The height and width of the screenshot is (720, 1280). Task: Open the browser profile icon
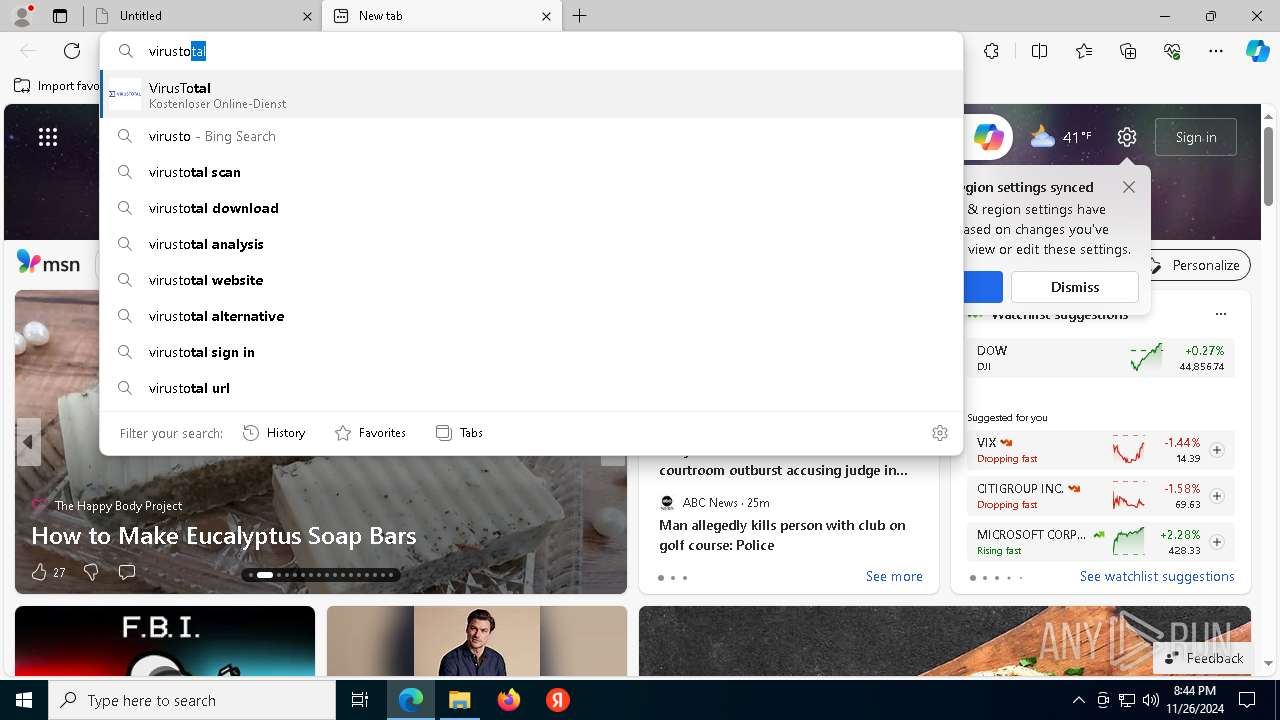pos(22,16)
